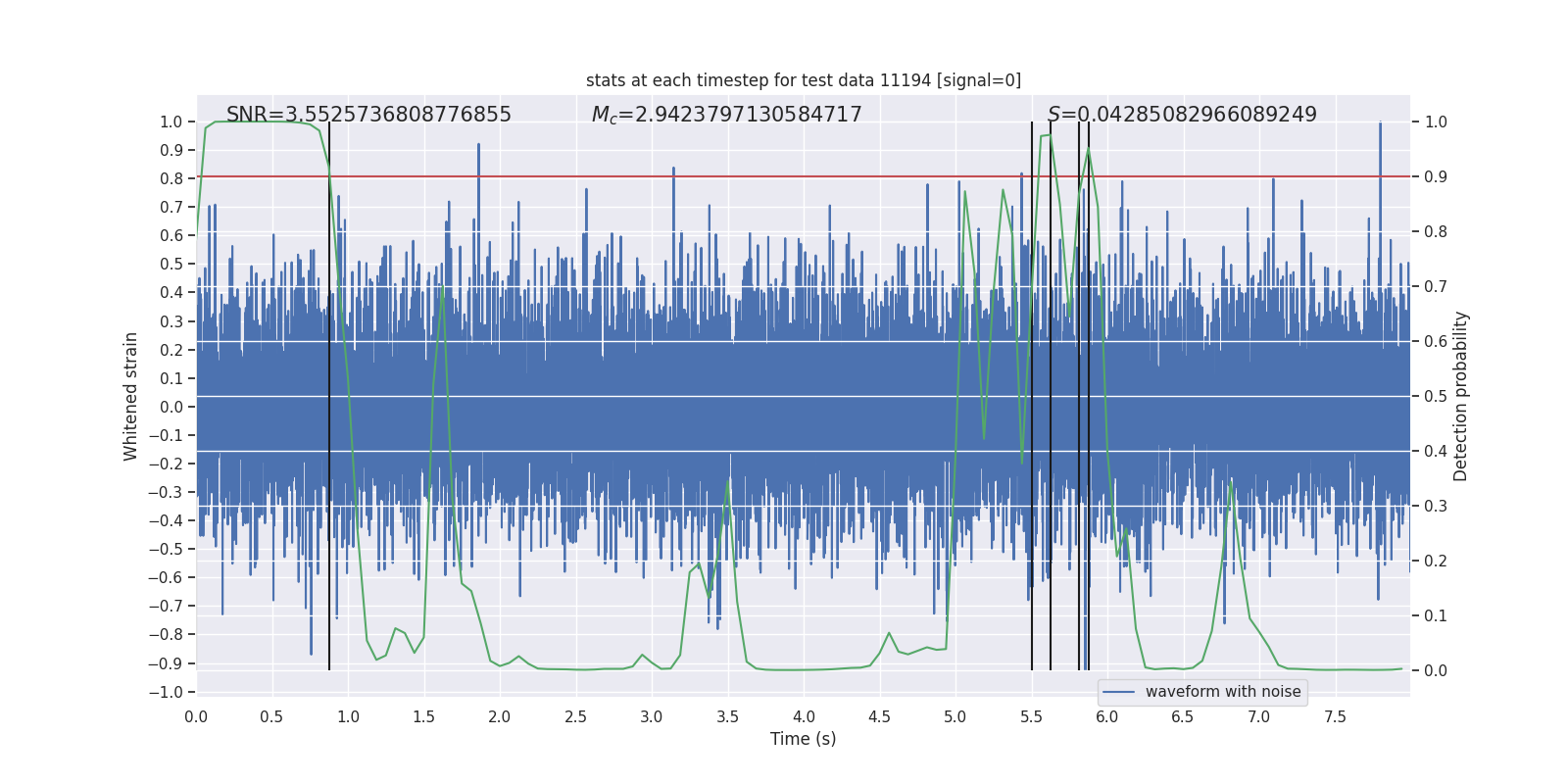Click the "waveform with noise" legend text
This screenshot has height=784, width=1568.
[1223, 692]
